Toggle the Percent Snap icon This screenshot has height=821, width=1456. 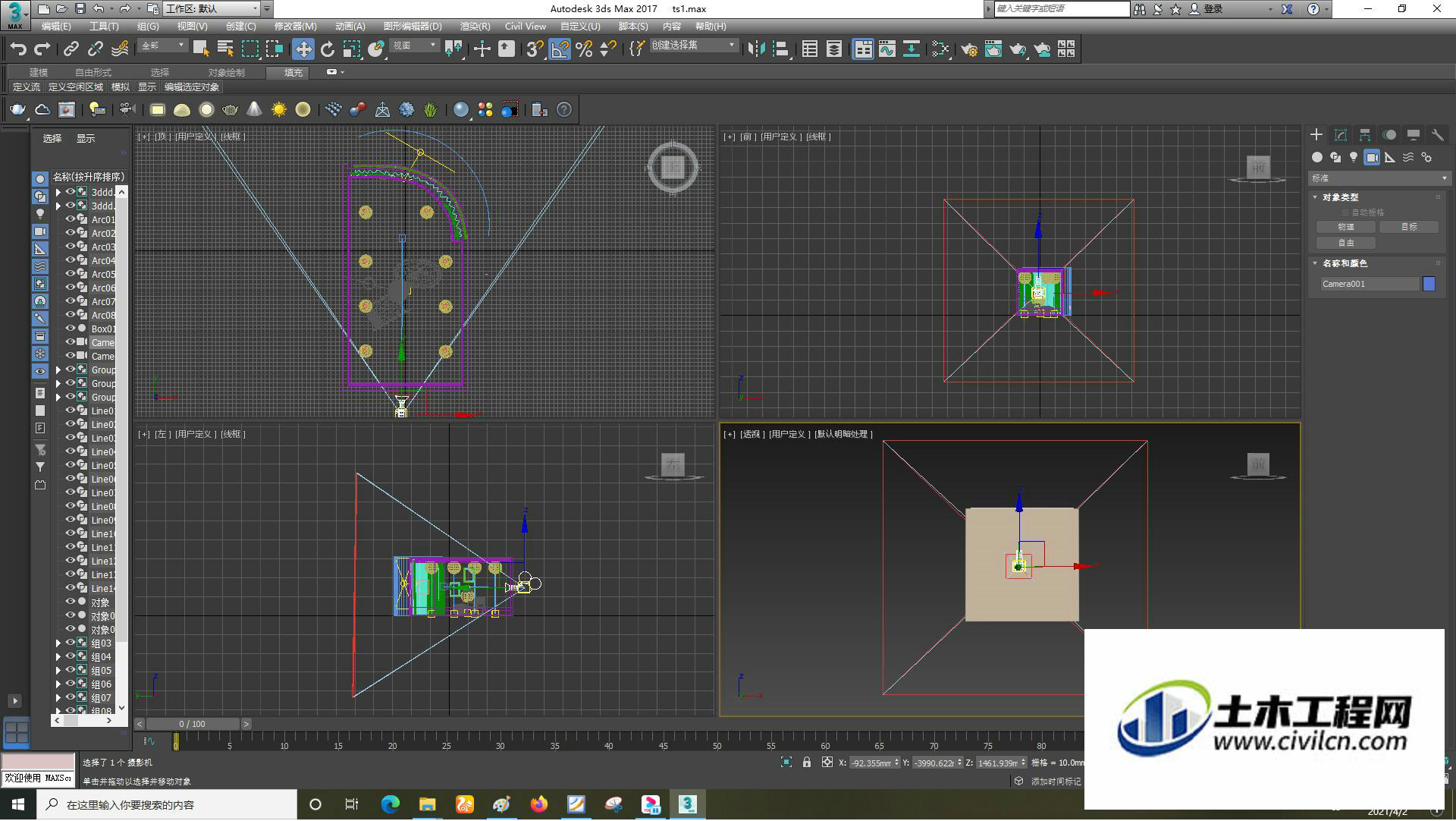coord(584,49)
